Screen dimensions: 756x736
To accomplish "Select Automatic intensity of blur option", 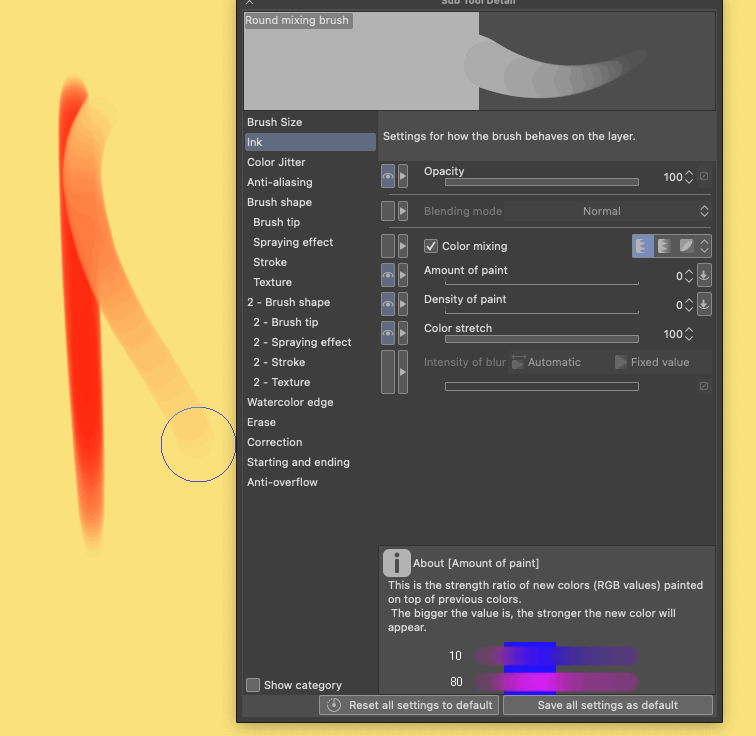I will (x=546, y=362).
